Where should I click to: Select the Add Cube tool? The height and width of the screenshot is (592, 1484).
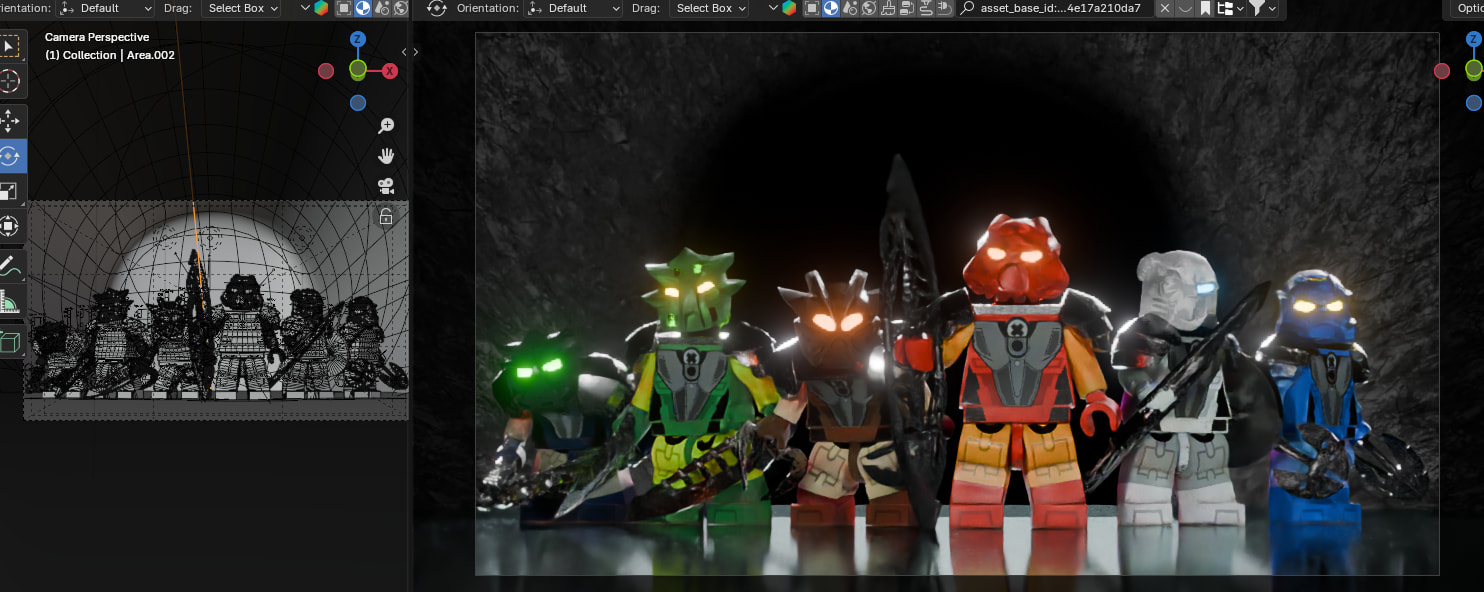coord(10,342)
